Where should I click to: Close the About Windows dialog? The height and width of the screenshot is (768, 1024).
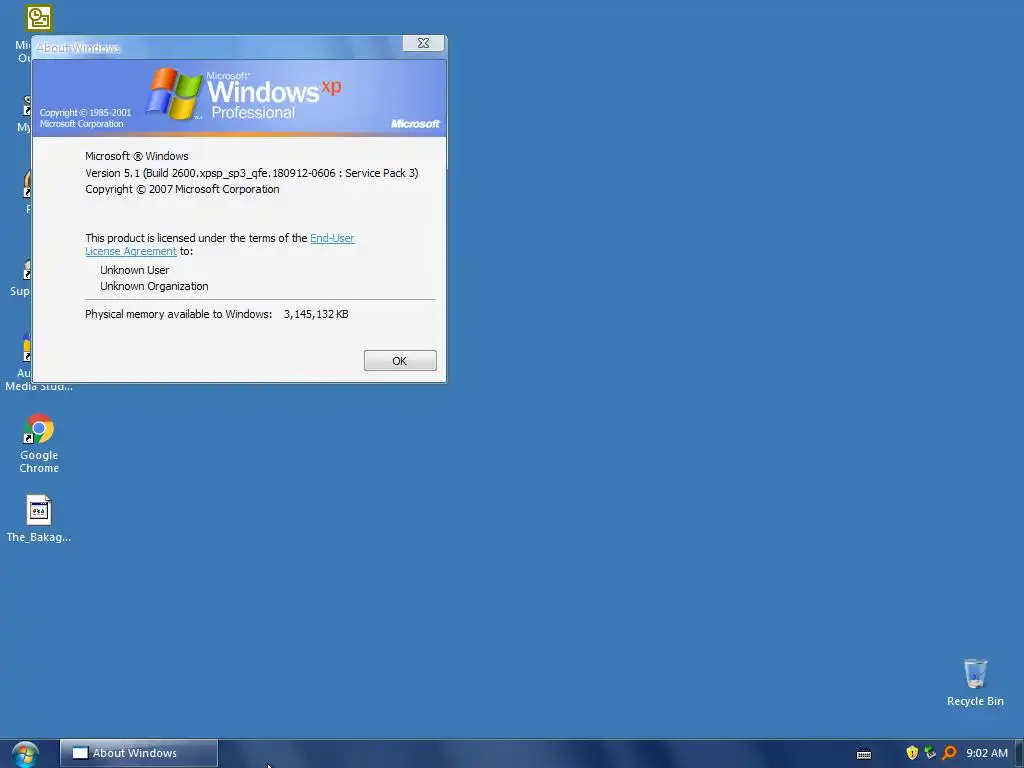pos(423,43)
